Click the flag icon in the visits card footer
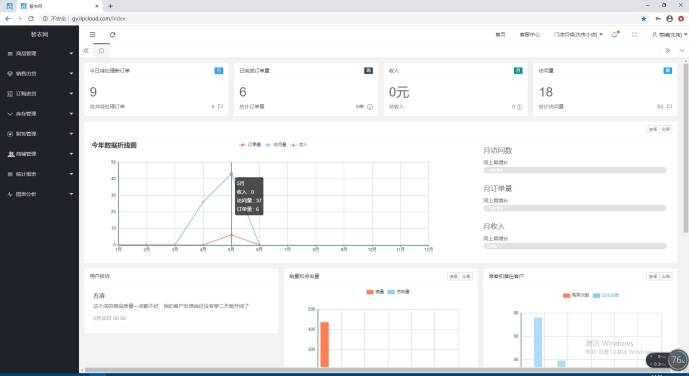Viewport: 689px width, 376px height. click(669, 107)
